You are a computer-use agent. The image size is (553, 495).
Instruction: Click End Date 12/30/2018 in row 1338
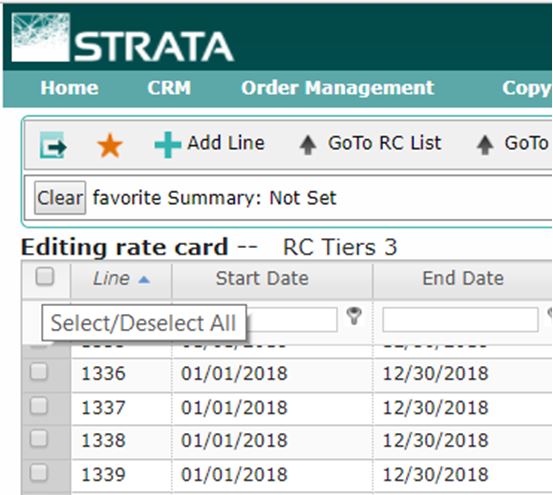pyautogui.click(x=436, y=440)
